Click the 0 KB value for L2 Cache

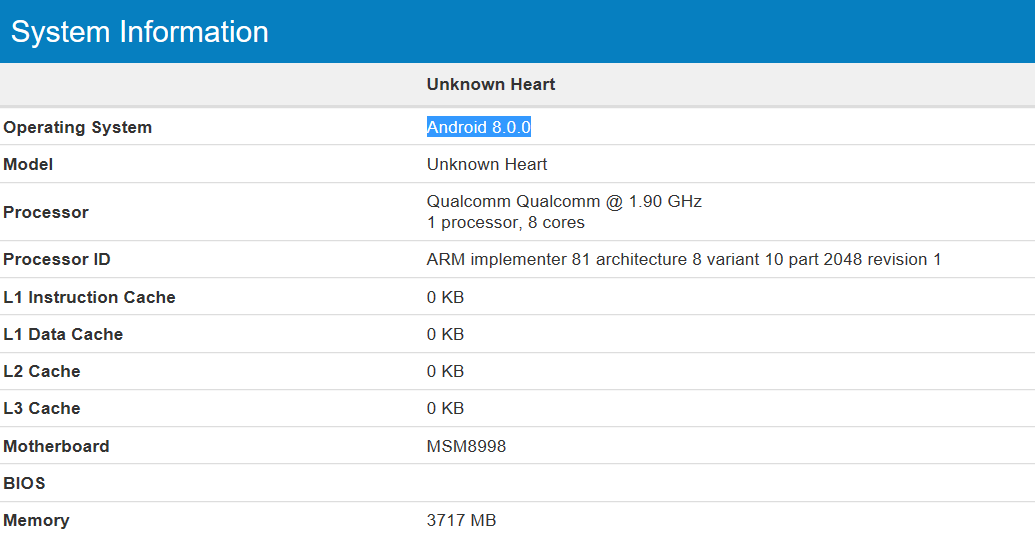[x=445, y=371]
